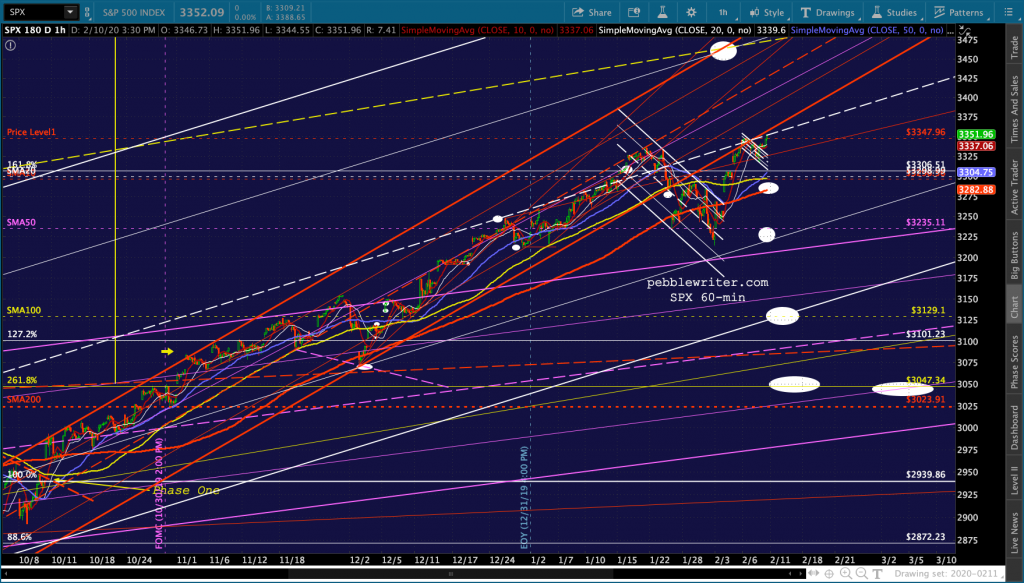1024x583 pixels.
Task: Open the Trade side tab
Action: (x=1015, y=49)
